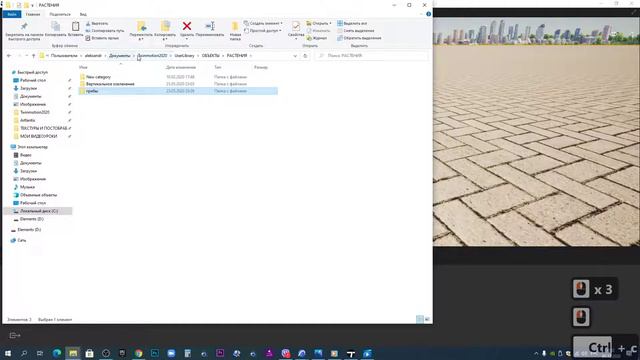The height and width of the screenshot is (360, 640).
Task: Open Twinmotion2020 in the navigation pane
Action: pyautogui.click(x=35, y=112)
